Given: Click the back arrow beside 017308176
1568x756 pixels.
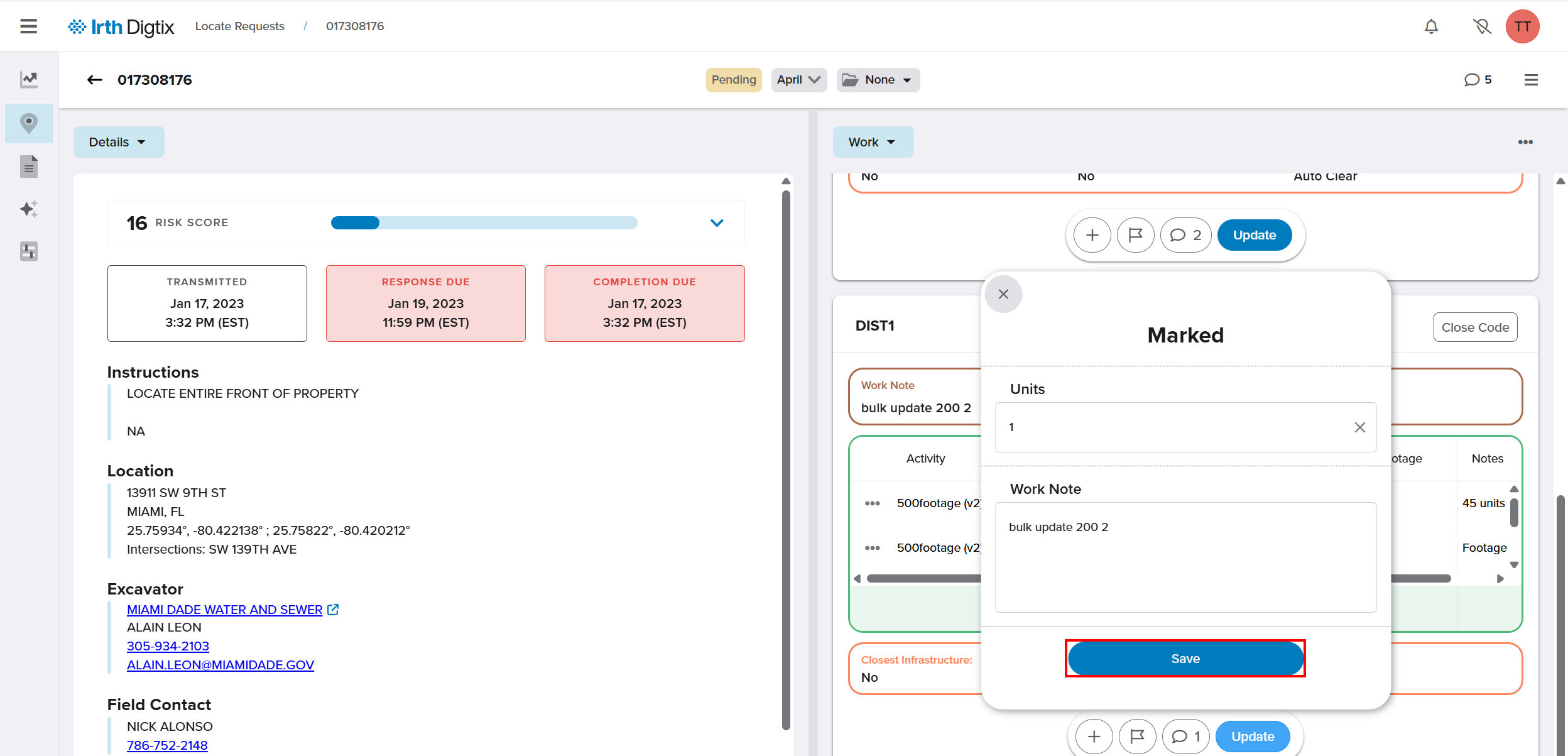Looking at the screenshot, I should click(94, 80).
